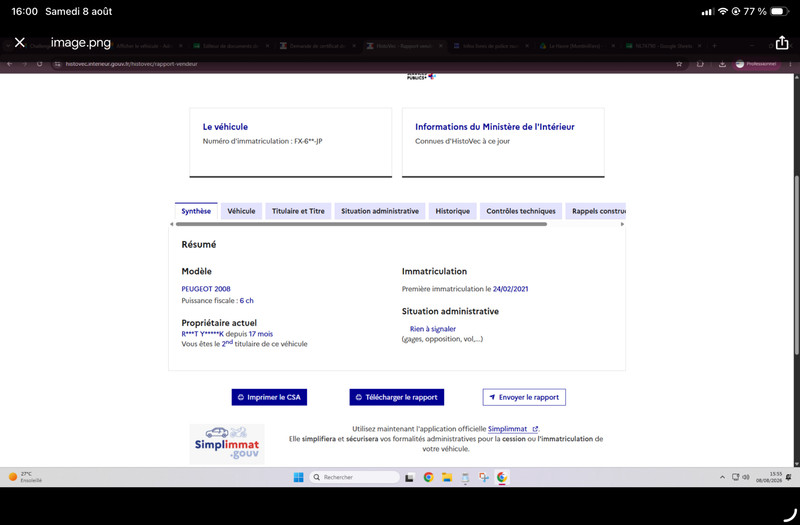Click the 6 ch fiscal power value

(246, 301)
